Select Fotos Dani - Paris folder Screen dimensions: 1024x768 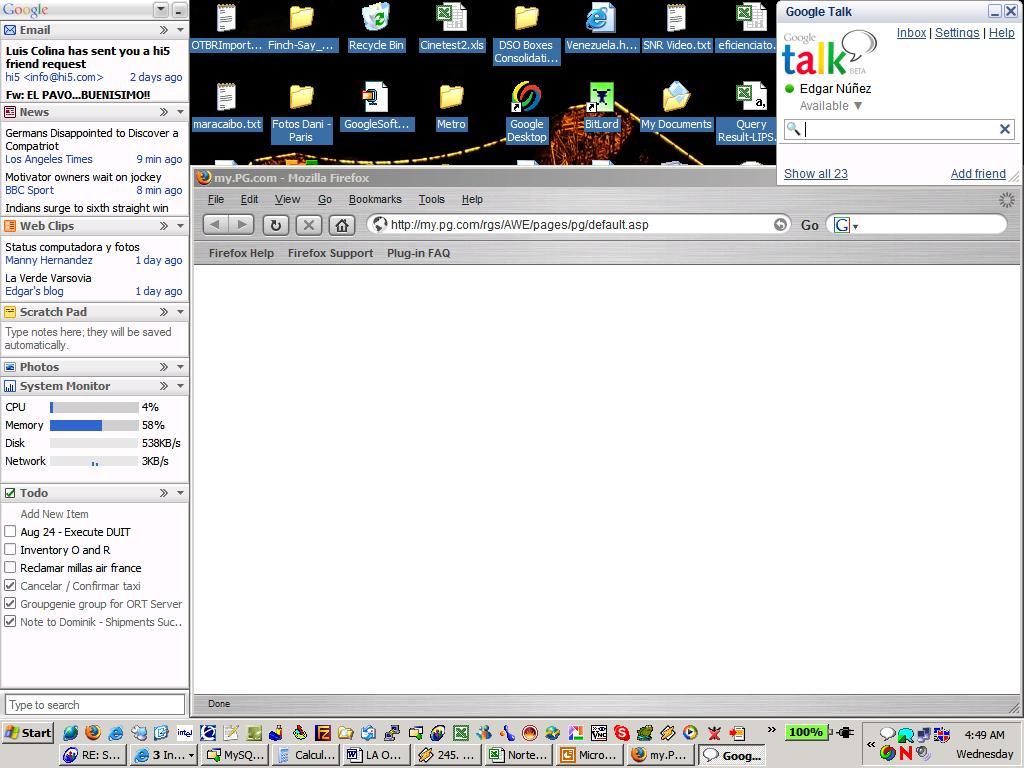[301, 112]
